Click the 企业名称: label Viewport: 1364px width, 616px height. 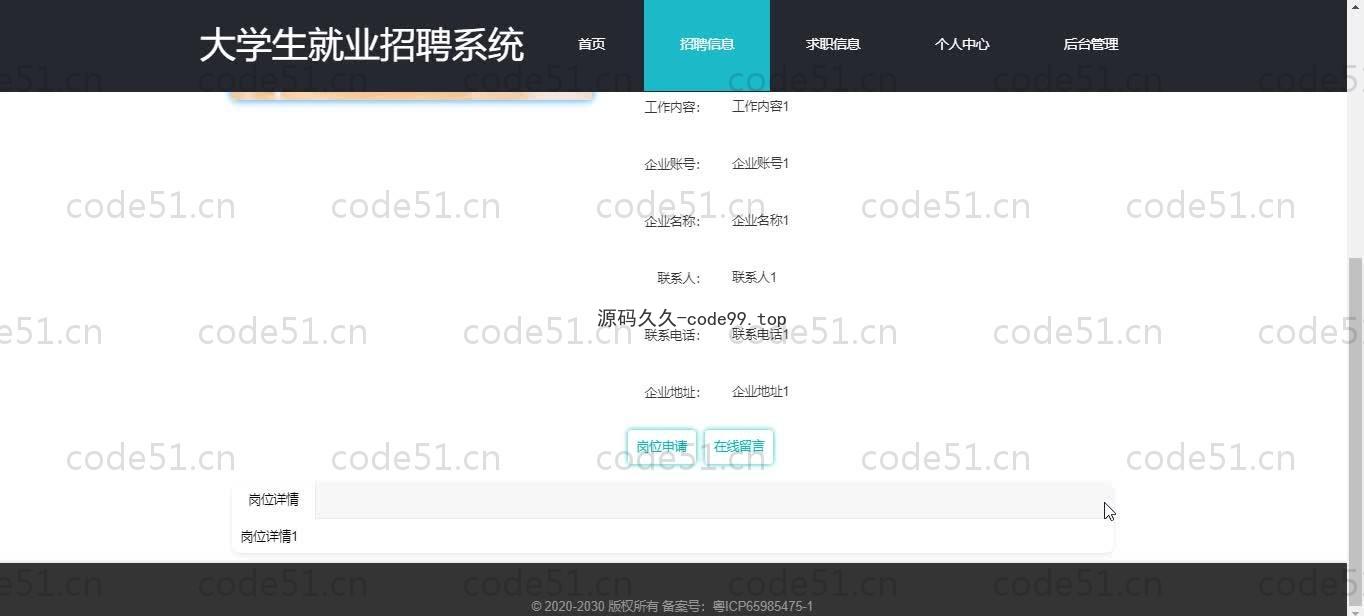[x=672, y=221]
